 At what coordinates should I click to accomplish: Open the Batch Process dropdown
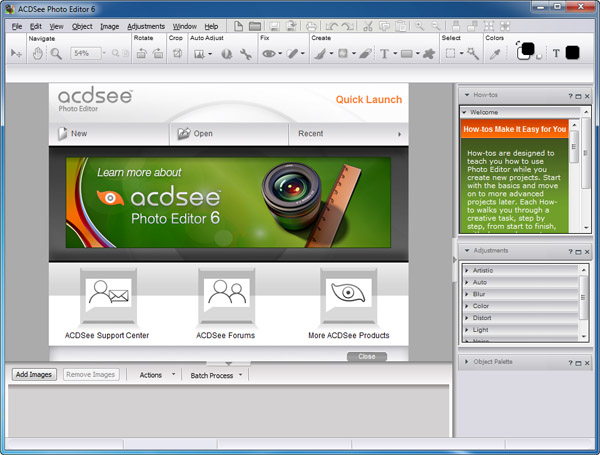pyautogui.click(x=217, y=375)
